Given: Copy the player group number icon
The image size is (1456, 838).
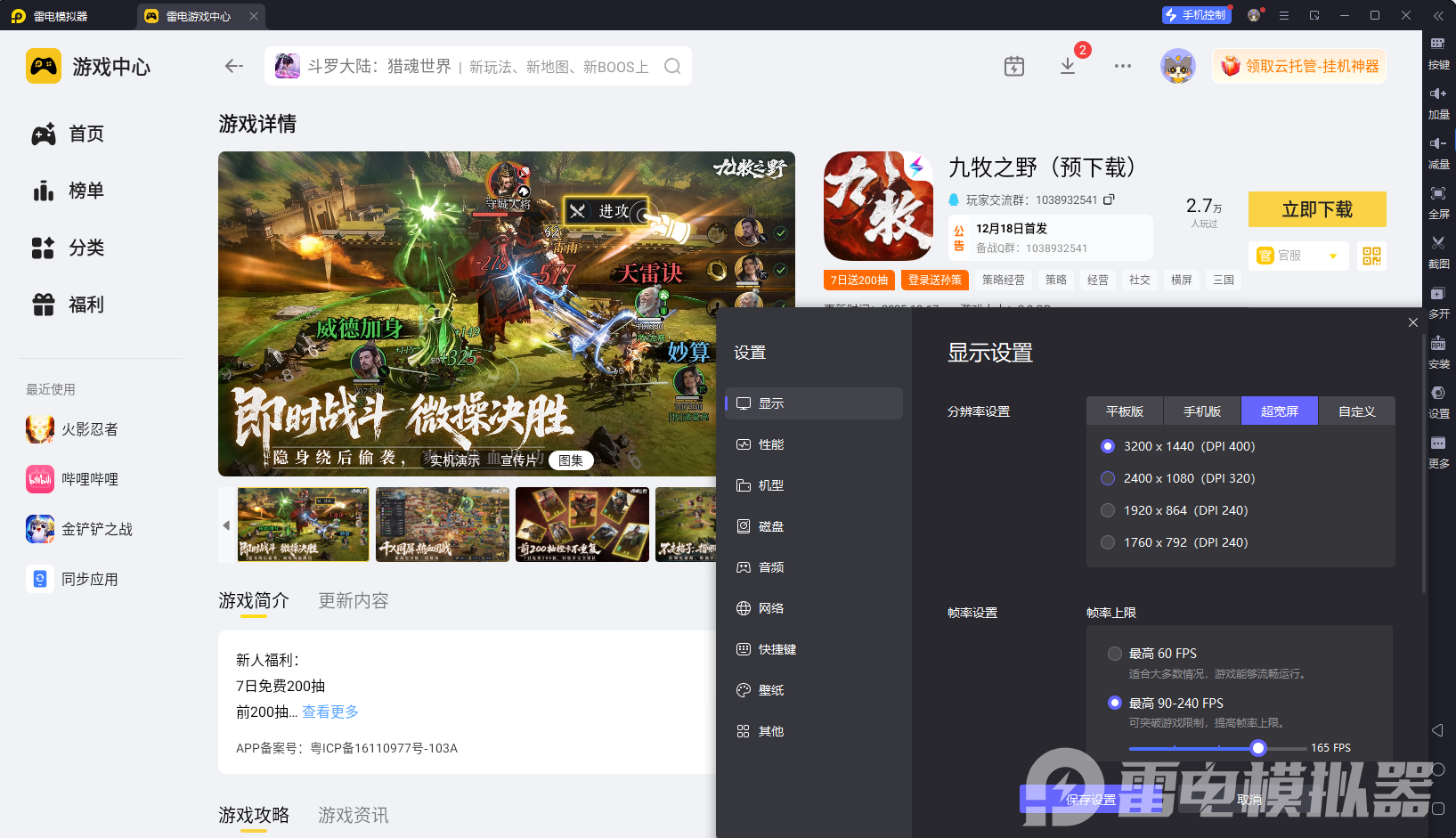Looking at the screenshot, I should pos(1109,199).
